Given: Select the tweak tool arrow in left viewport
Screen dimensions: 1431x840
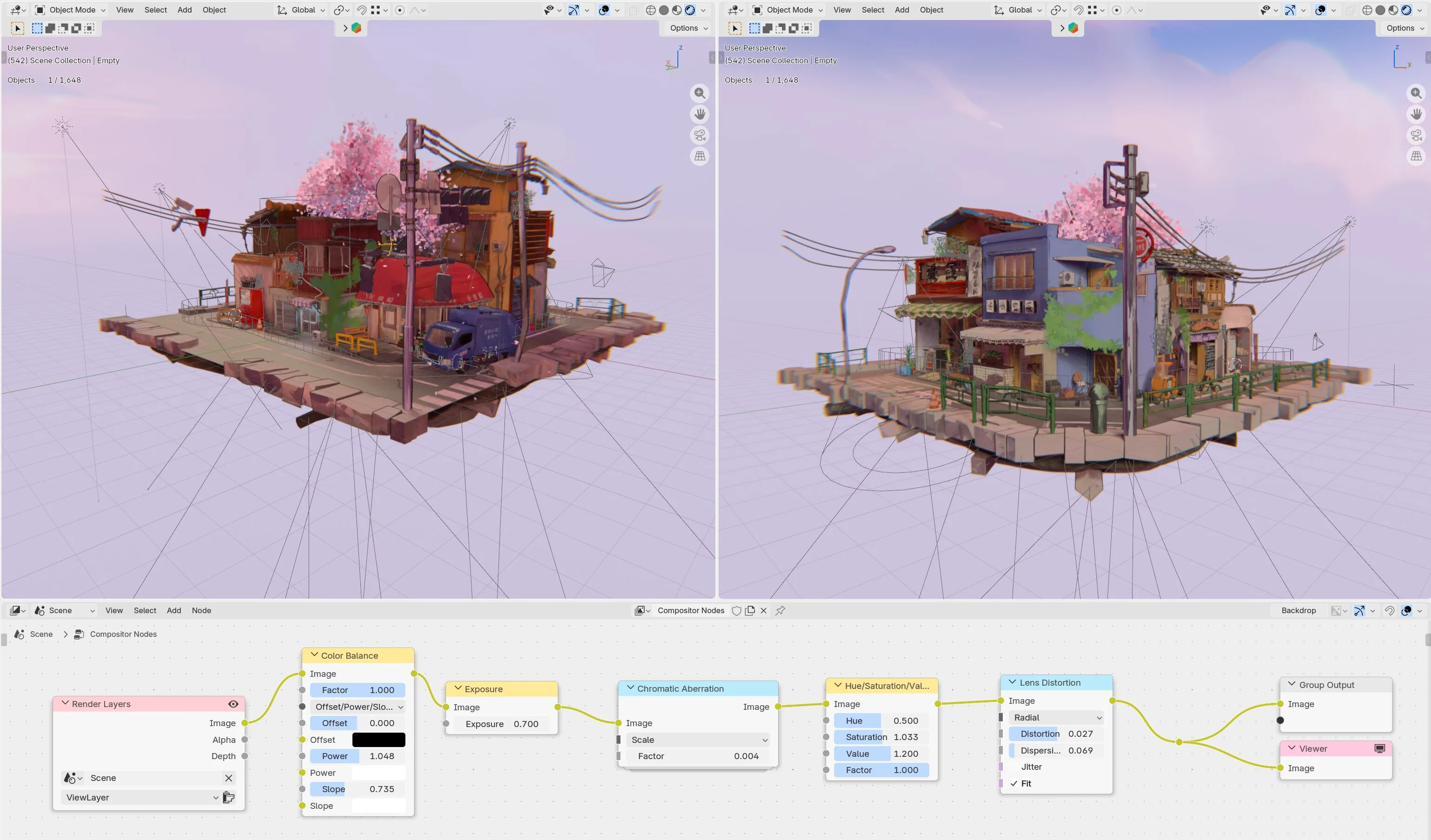Looking at the screenshot, I should (x=18, y=28).
